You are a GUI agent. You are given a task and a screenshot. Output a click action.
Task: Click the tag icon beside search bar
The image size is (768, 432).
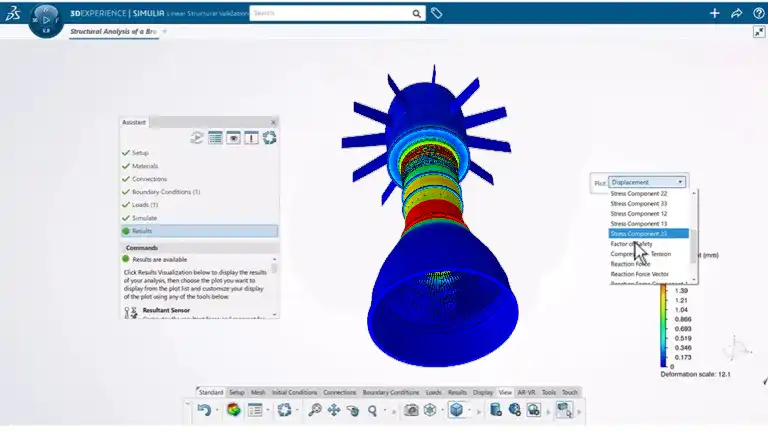pos(437,14)
